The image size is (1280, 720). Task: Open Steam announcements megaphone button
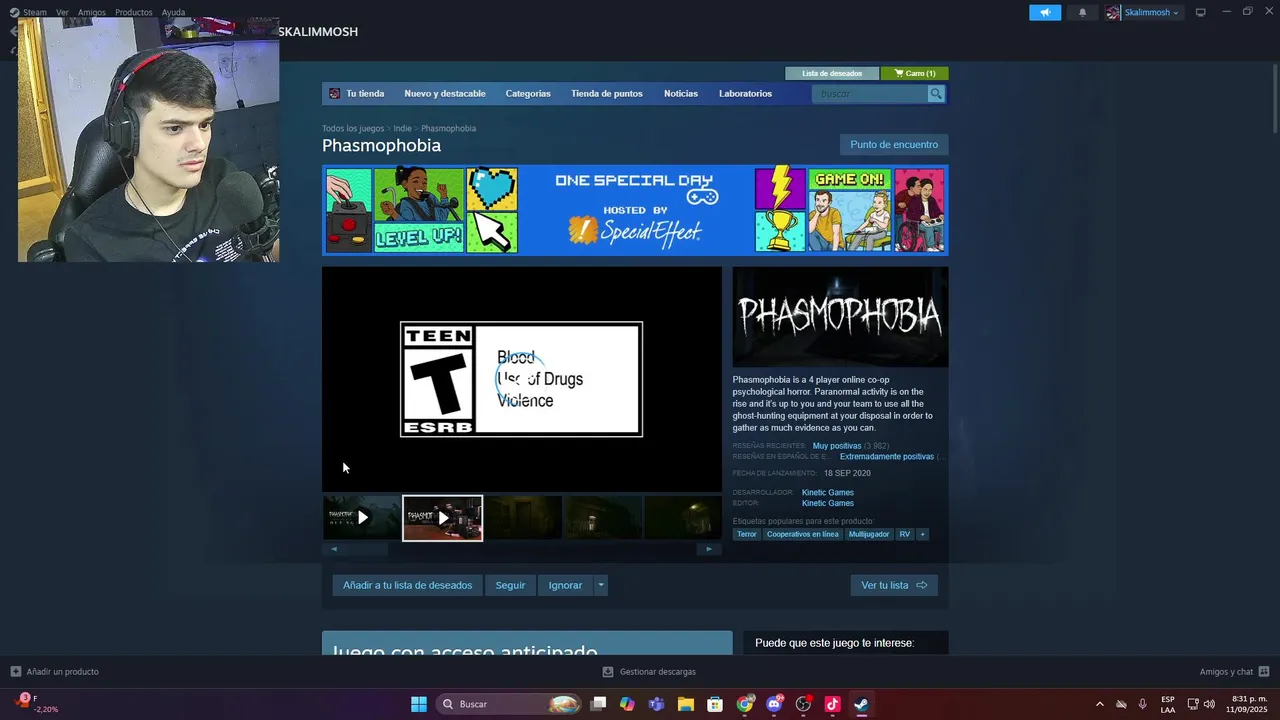[x=1044, y=12]
